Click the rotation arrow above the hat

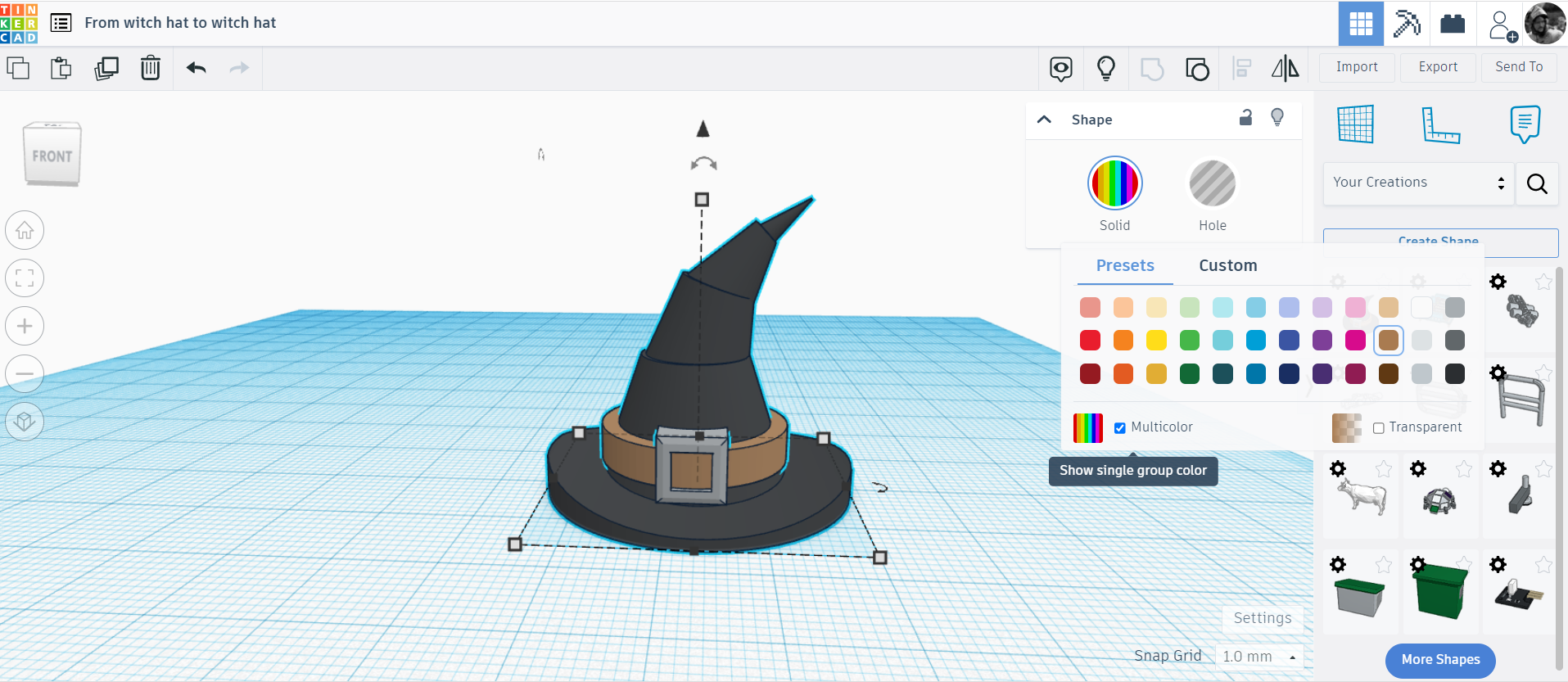[703, 164]
